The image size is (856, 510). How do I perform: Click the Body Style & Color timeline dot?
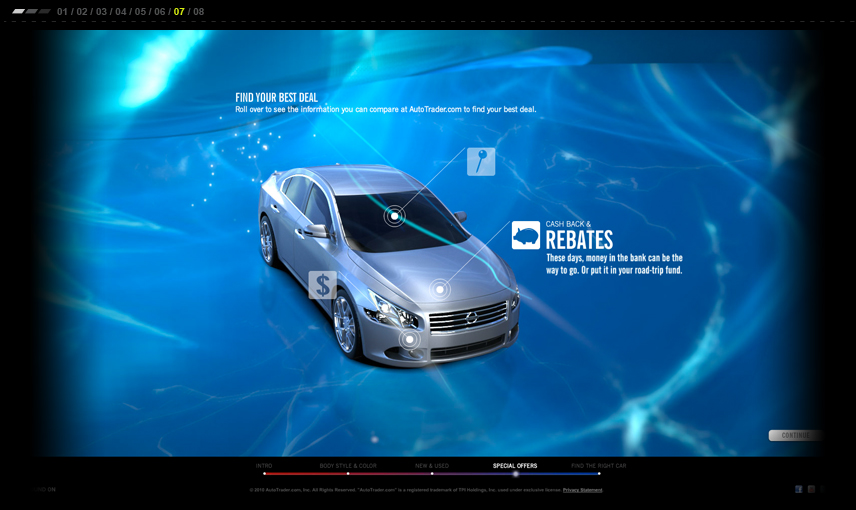point(348,474)
